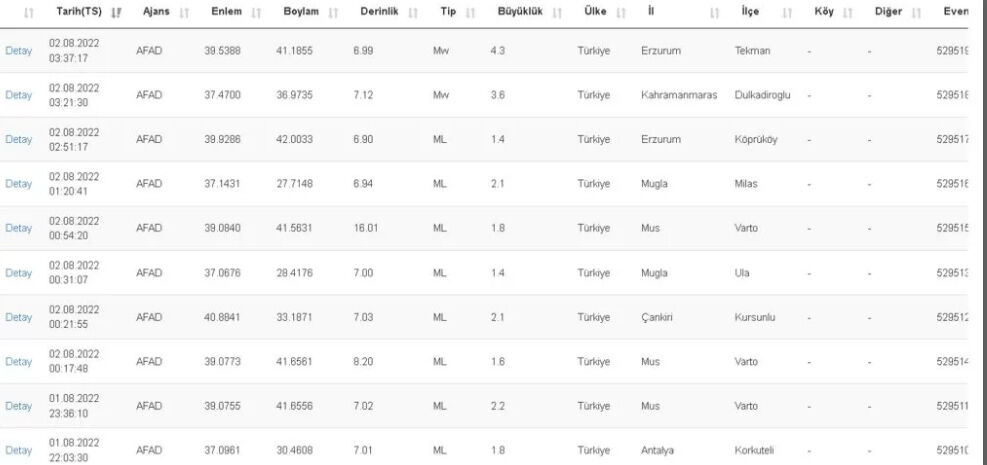Screen dimensions: 987x465
Task: Sort by Derinlik using its arrow icon
Action: pos(413,13)
